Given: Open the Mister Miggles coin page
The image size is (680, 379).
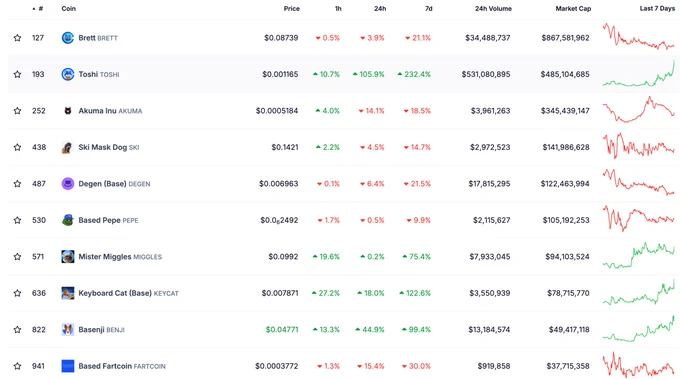Looking at the screenshot, I should tap(120, 256).
